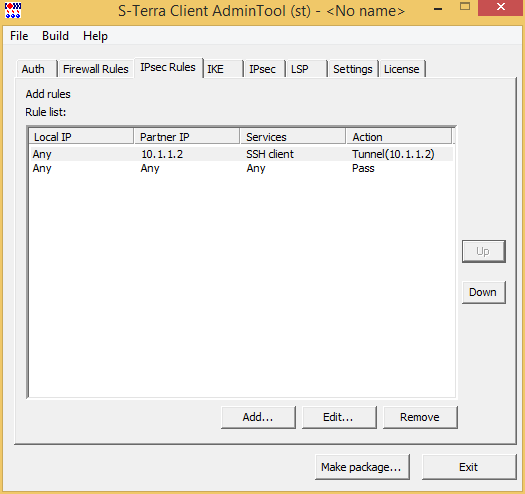Open the Settings tab
525x494 pixels.
353,69
